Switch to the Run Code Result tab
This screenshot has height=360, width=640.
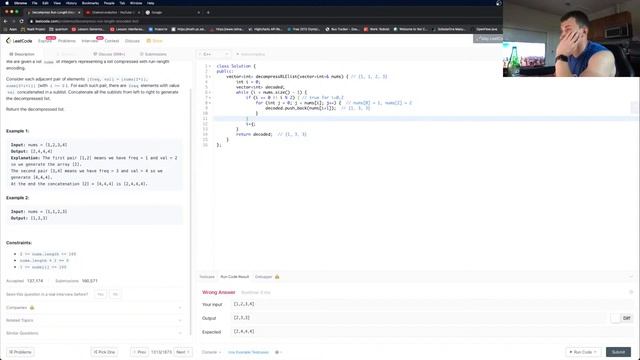tap(234, 277)
